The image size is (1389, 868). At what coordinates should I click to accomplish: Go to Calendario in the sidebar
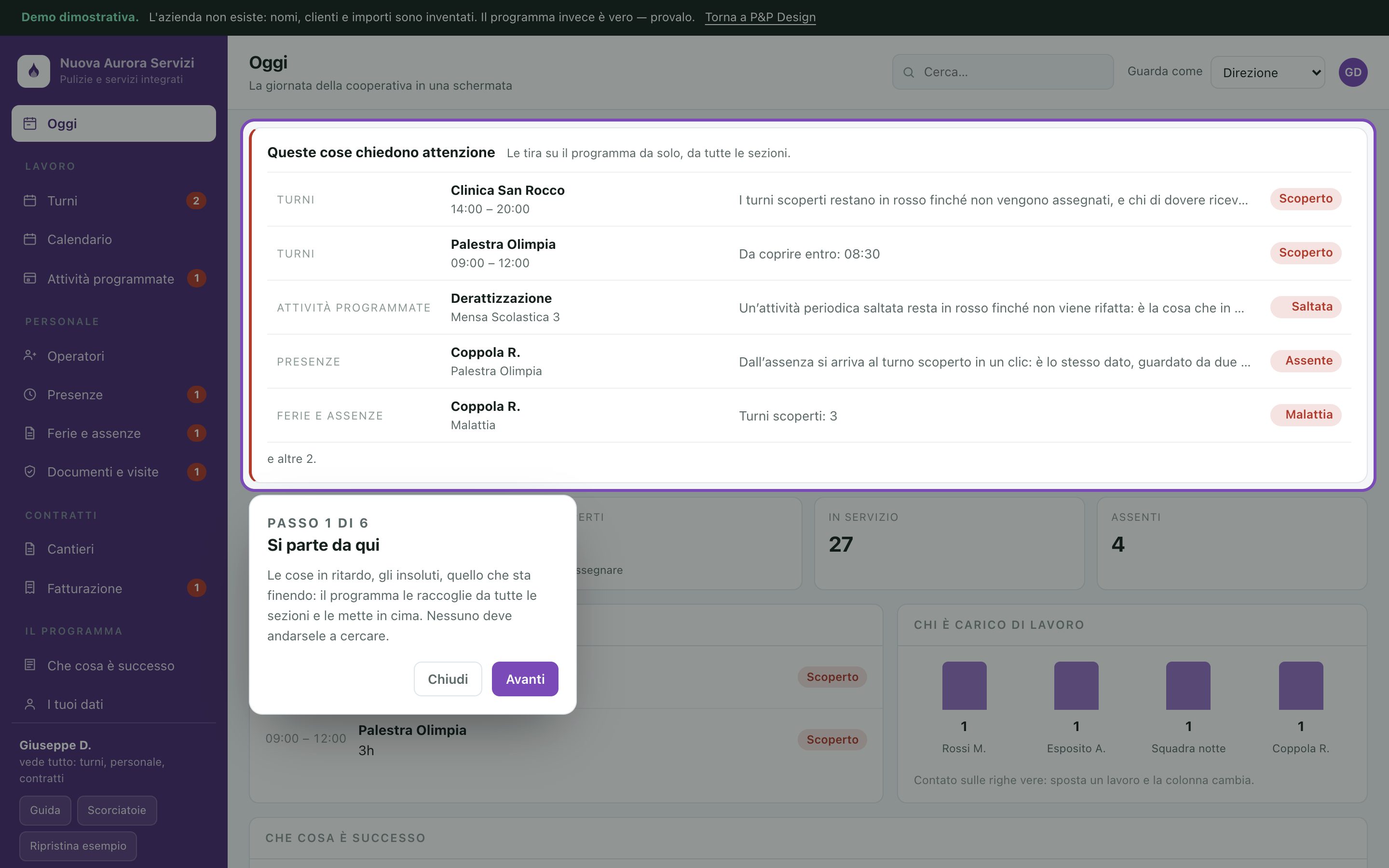click(x=114, y=239)
